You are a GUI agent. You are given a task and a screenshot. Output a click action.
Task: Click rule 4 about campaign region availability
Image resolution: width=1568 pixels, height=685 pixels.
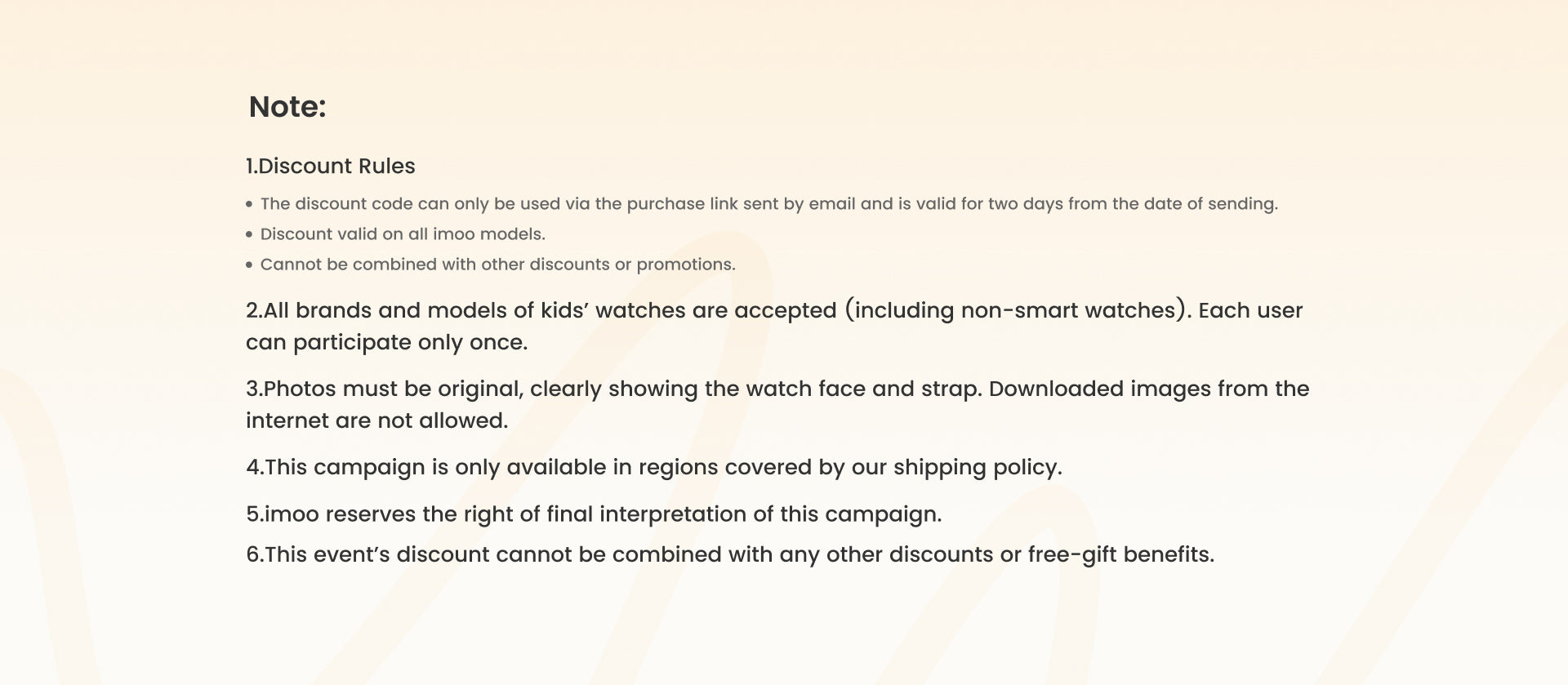pyautogui.click(x=653, y=468)
